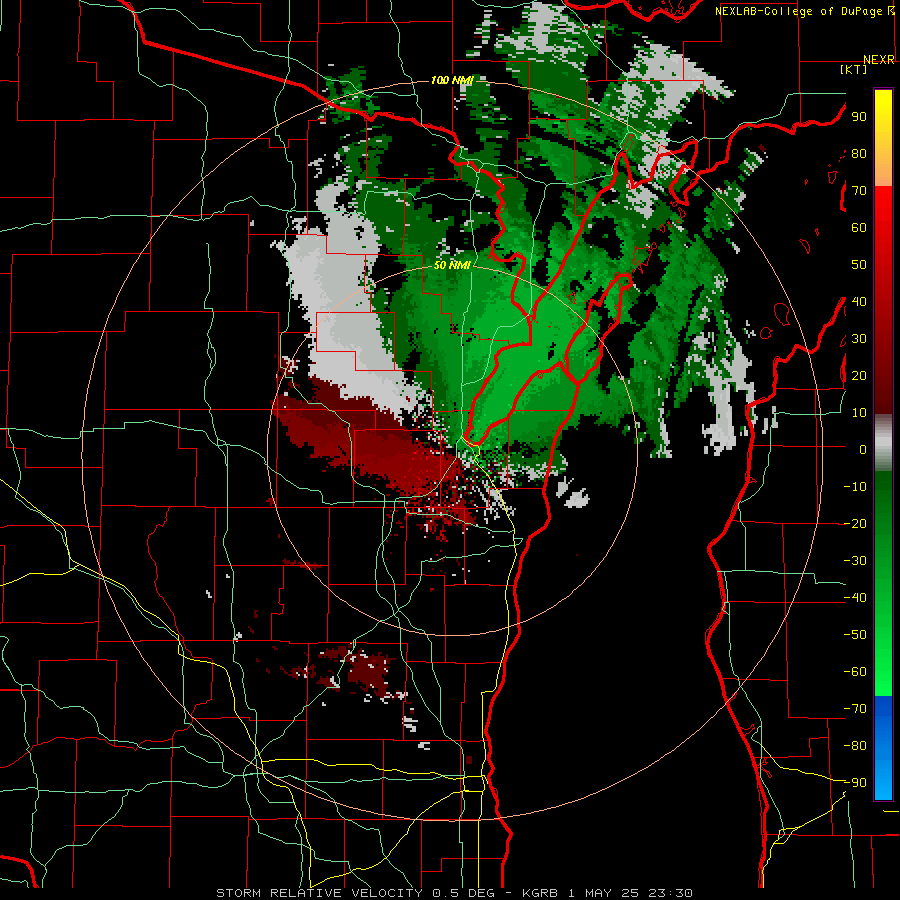The width and height of the screenshot is (900, 900).
Task: Click the 50 value on color scale
Action: tap(859, 265)
